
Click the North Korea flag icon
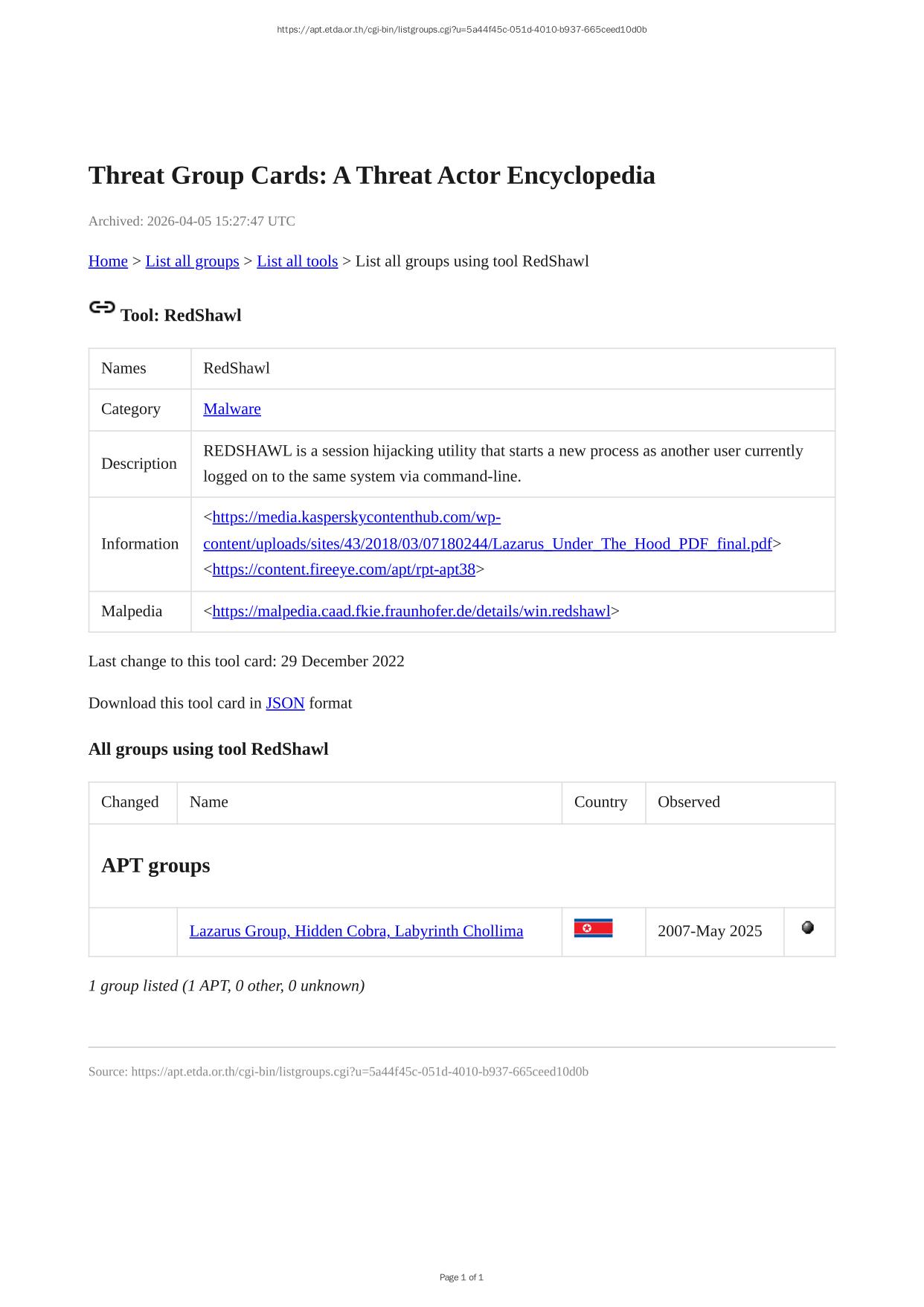tap(593, 928)
